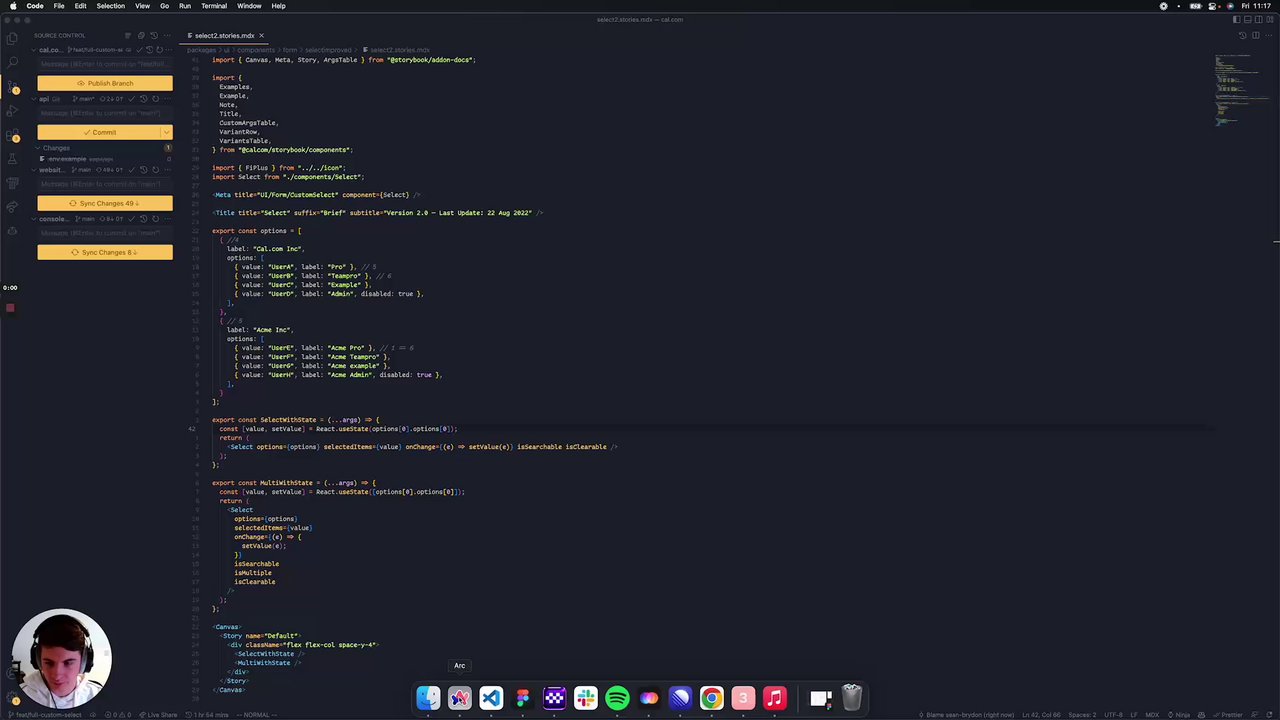Screen dimensions: 1280x720
Task: Open Run and Debug view
Action: point(12,111)
